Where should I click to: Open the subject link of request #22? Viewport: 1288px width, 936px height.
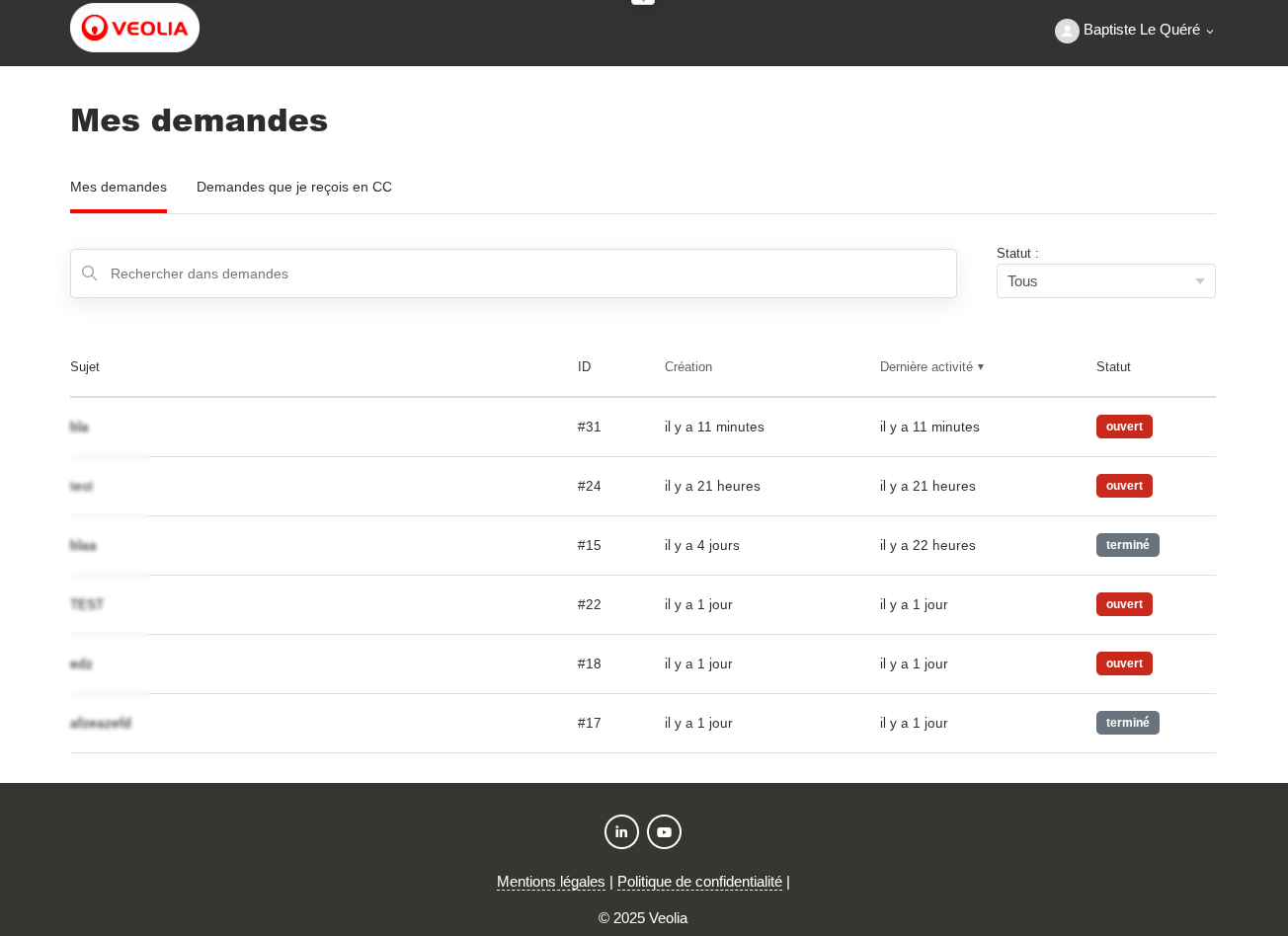[x=87, y=605]
